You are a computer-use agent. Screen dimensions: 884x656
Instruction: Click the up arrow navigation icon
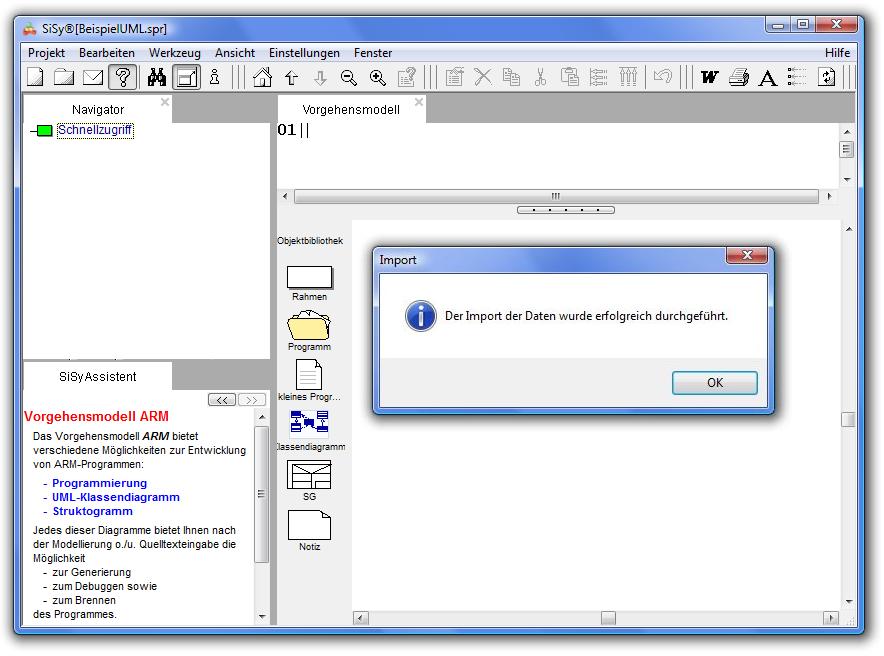click(291, 77)
